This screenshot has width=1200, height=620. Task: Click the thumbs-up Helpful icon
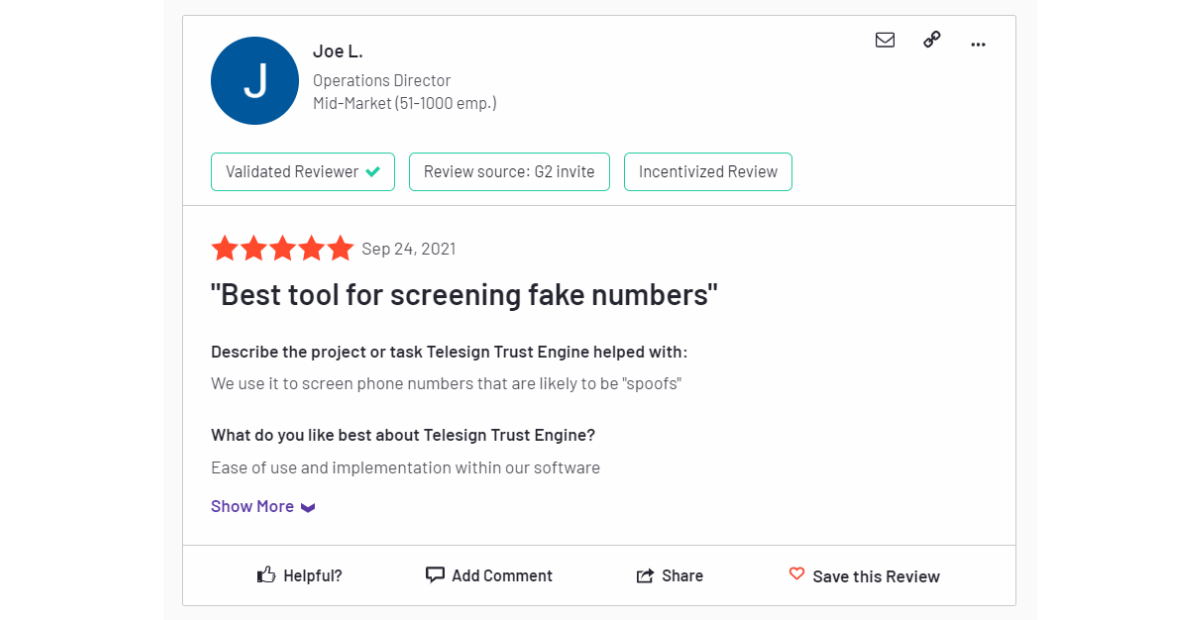tap(266, 575)
